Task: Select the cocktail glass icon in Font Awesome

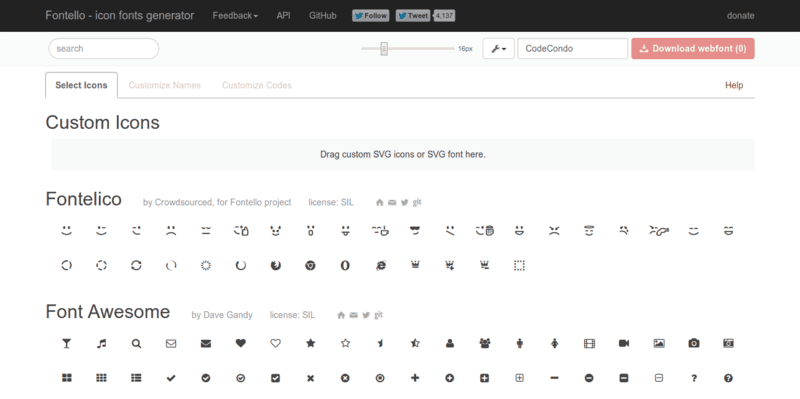Action: 66,343
